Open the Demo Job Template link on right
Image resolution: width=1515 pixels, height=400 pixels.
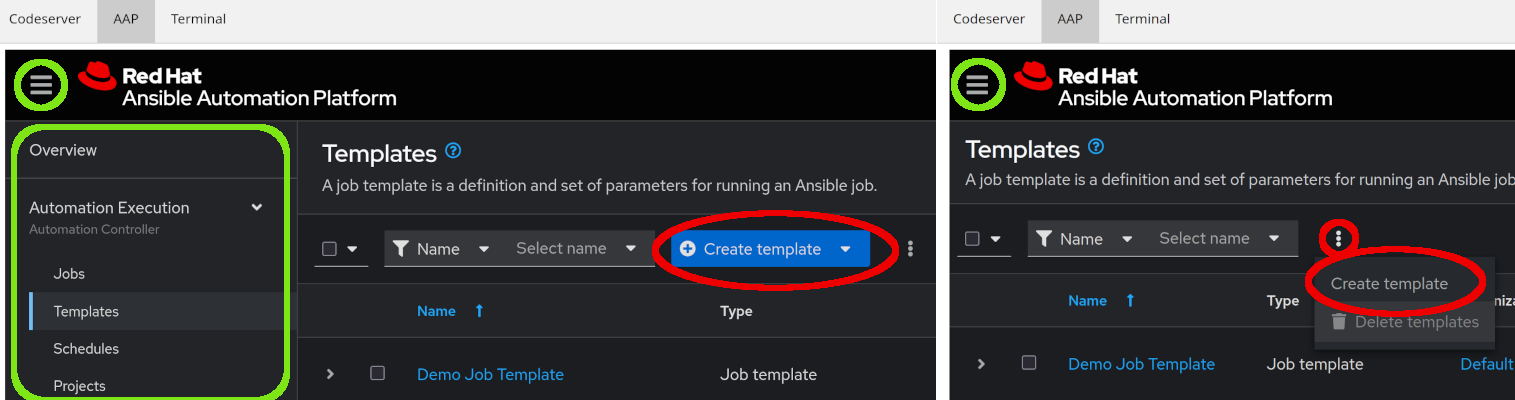(1141, 364)
